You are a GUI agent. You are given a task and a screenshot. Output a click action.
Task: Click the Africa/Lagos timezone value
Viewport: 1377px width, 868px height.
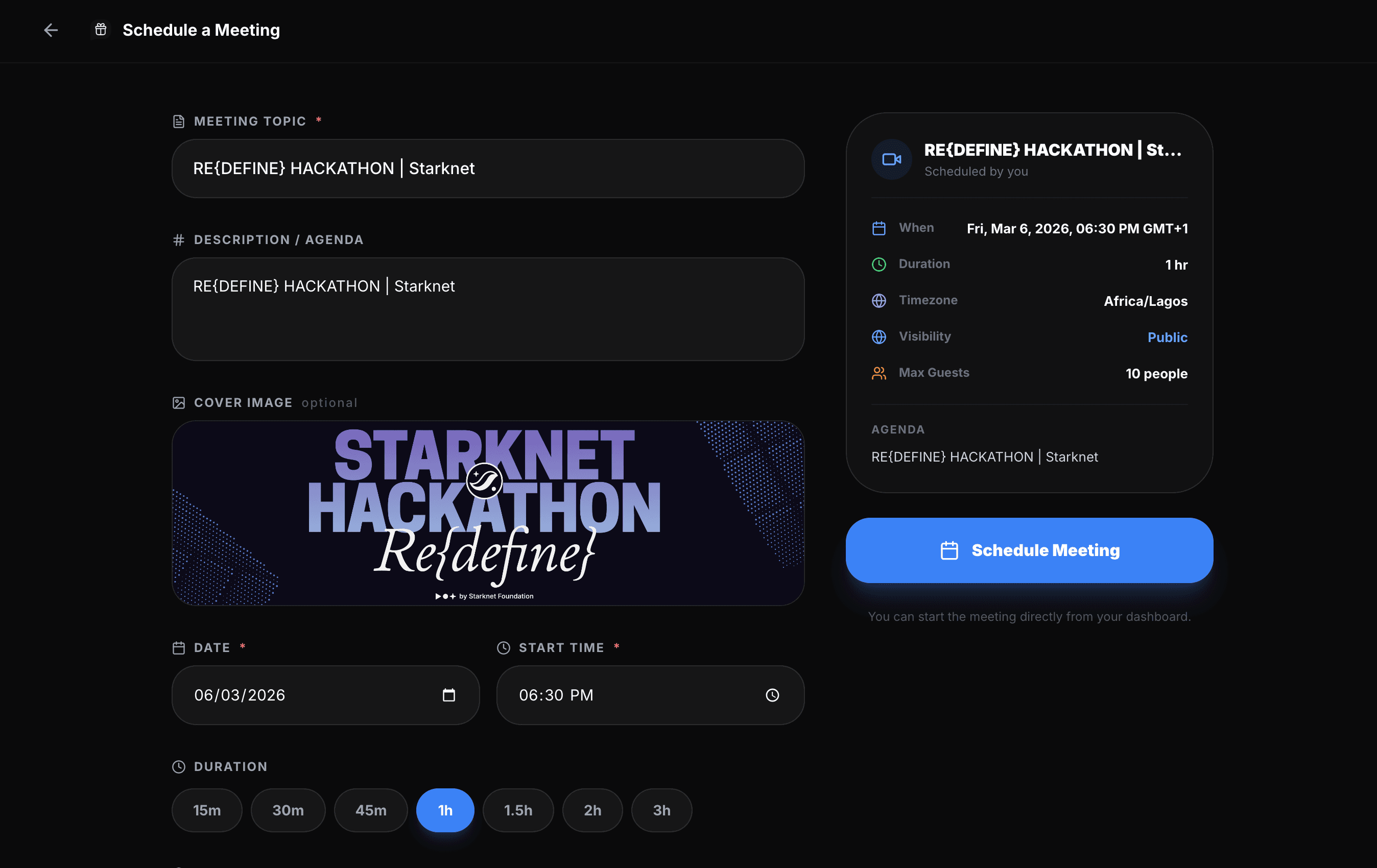pos(1146,301)
